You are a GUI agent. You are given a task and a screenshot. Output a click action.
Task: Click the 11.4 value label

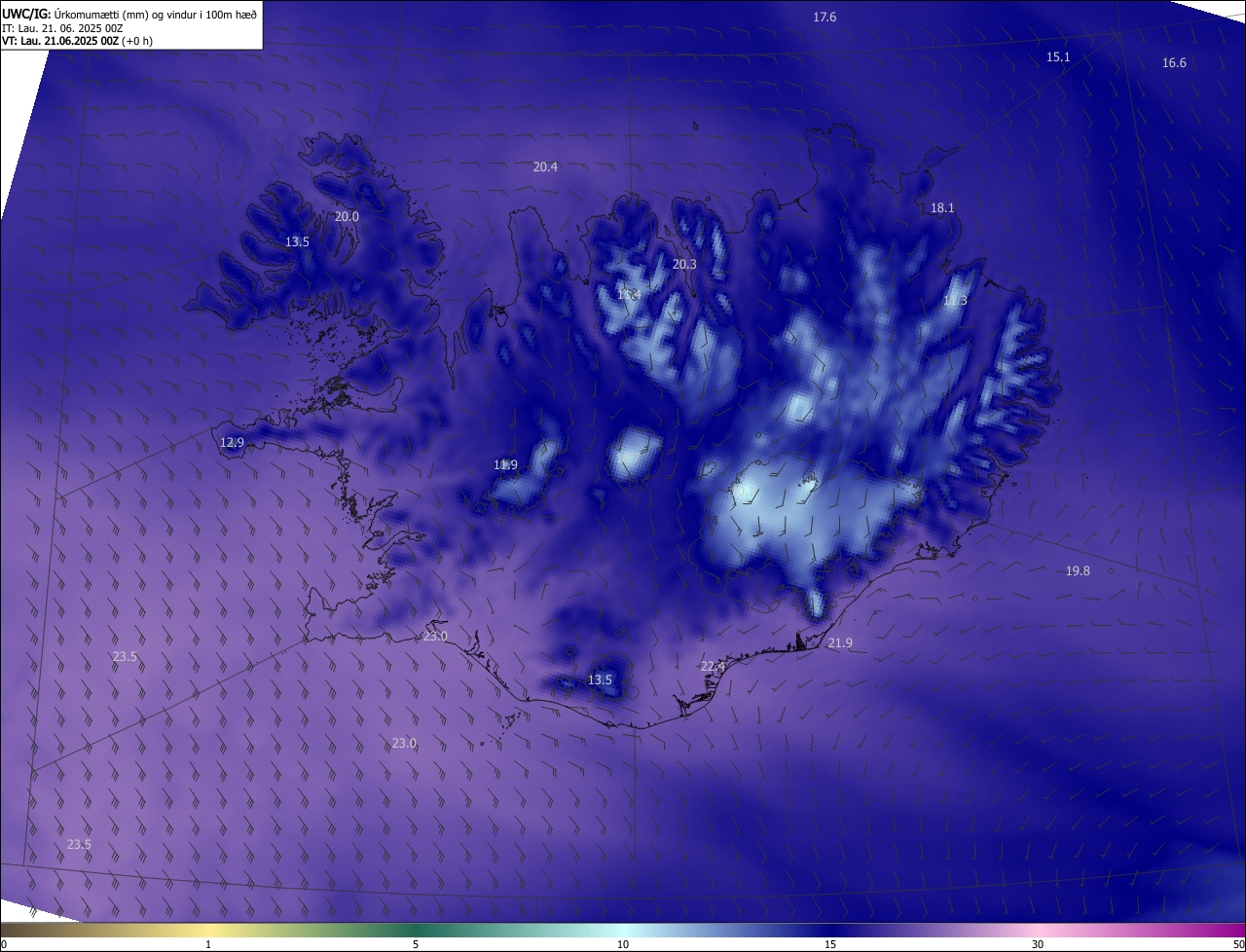628,294
